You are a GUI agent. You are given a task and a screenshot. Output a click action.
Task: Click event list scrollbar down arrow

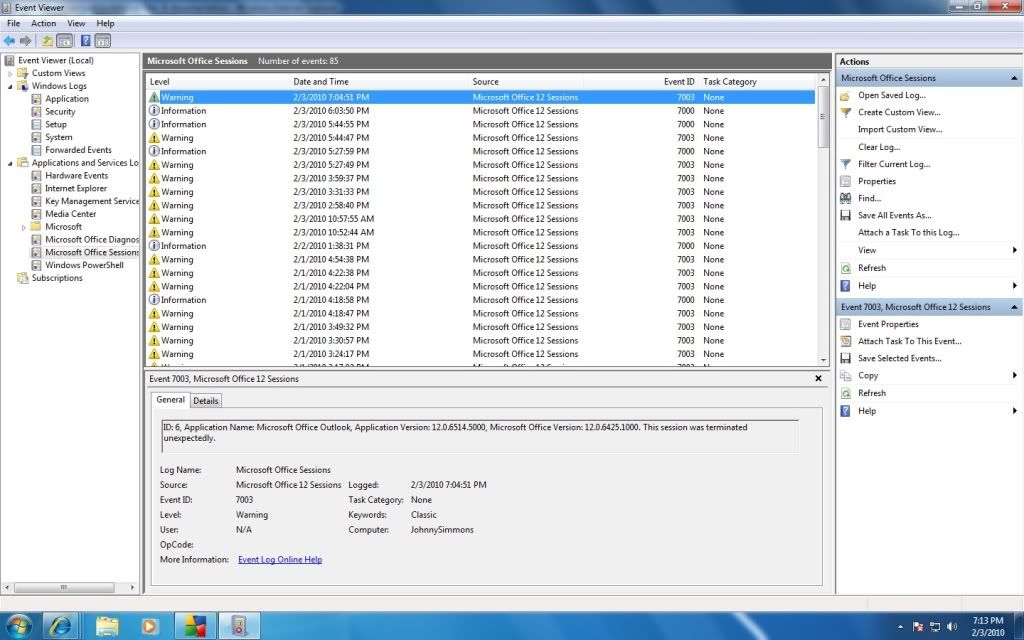[x=823, y=360]
